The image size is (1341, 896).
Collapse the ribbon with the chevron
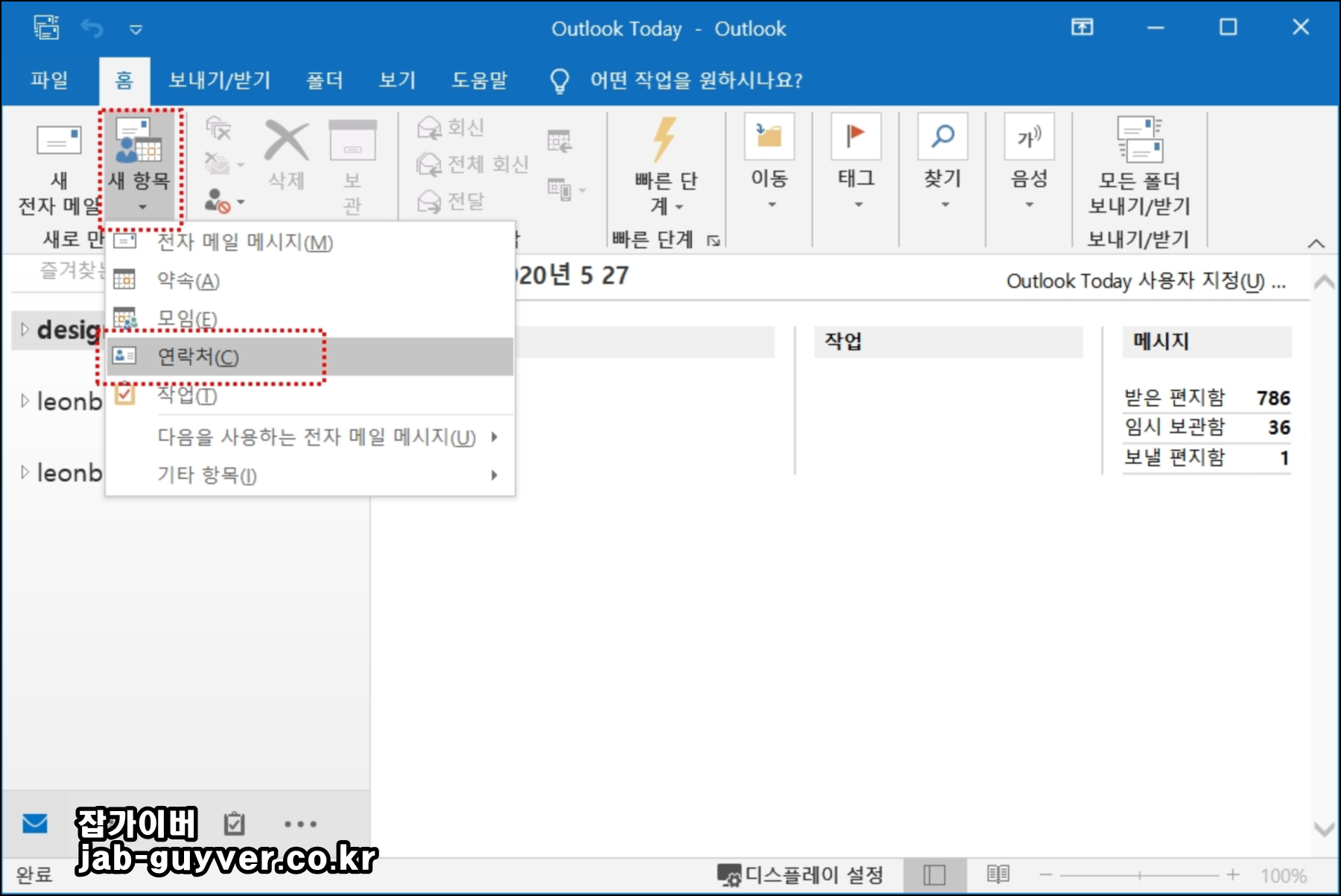(1316, 244)
